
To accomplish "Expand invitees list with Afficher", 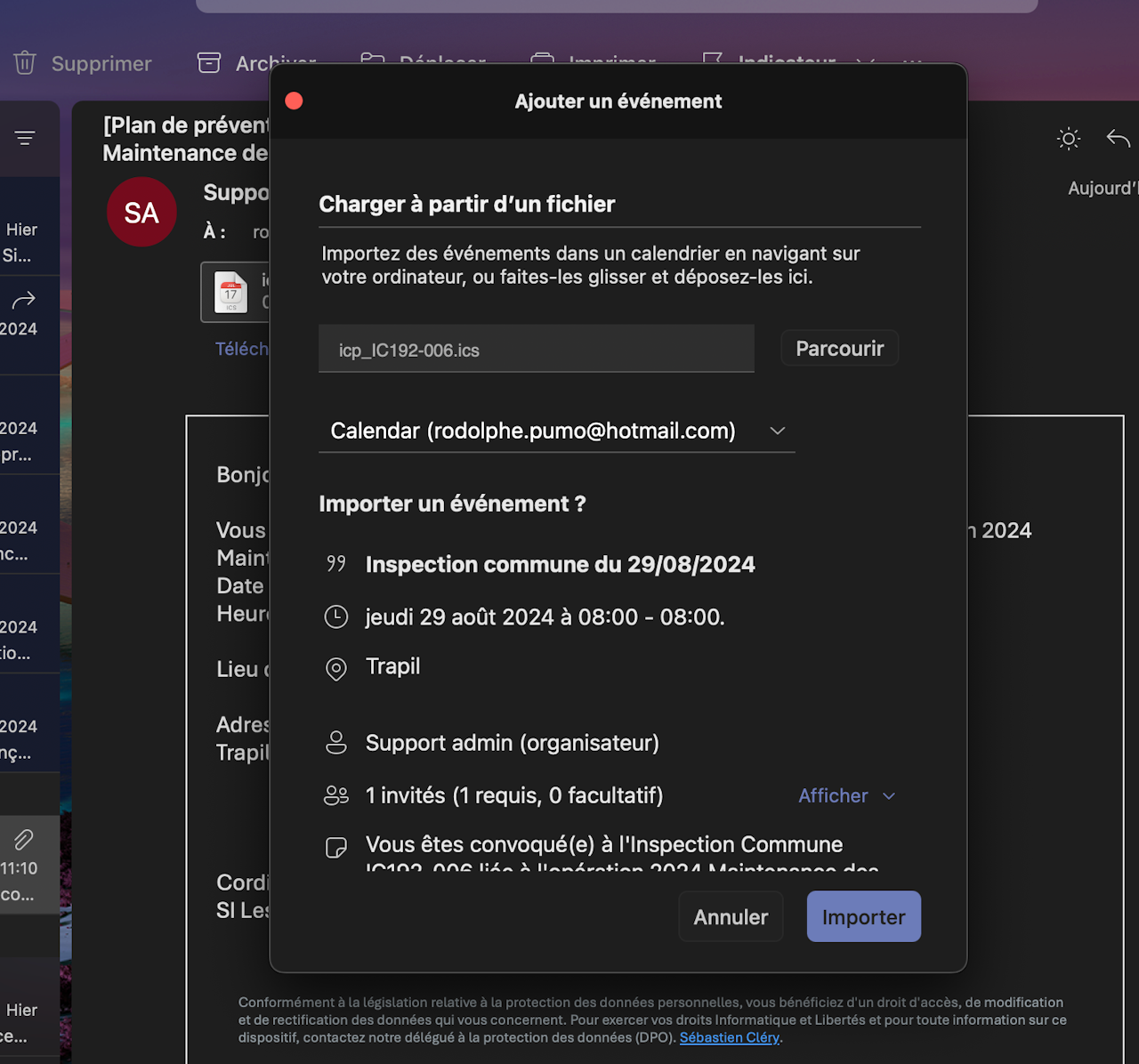I will [845, 796].
